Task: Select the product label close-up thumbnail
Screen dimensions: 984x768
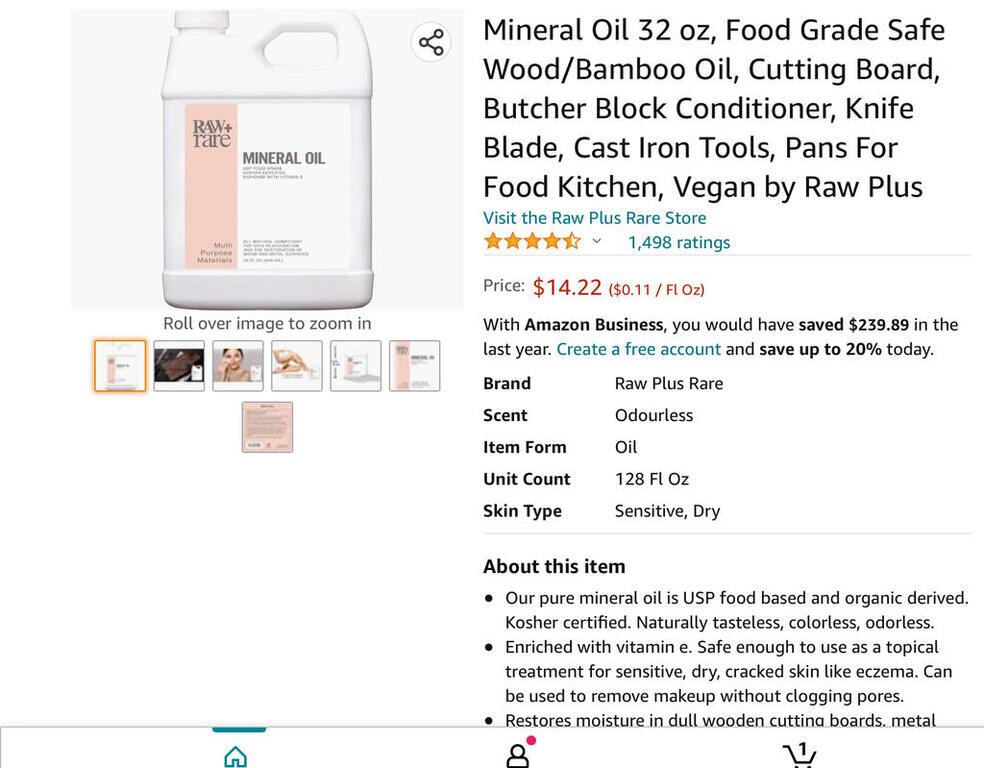Action: pos(414,366)
